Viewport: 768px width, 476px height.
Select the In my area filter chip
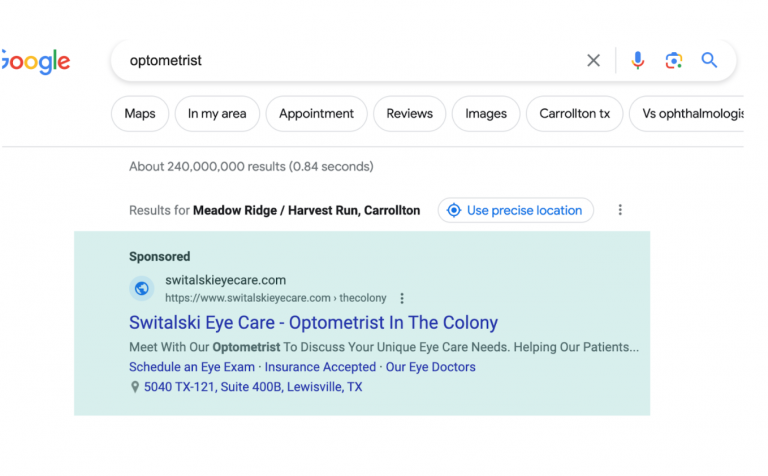pyautogui.click(x=217, y=114)
